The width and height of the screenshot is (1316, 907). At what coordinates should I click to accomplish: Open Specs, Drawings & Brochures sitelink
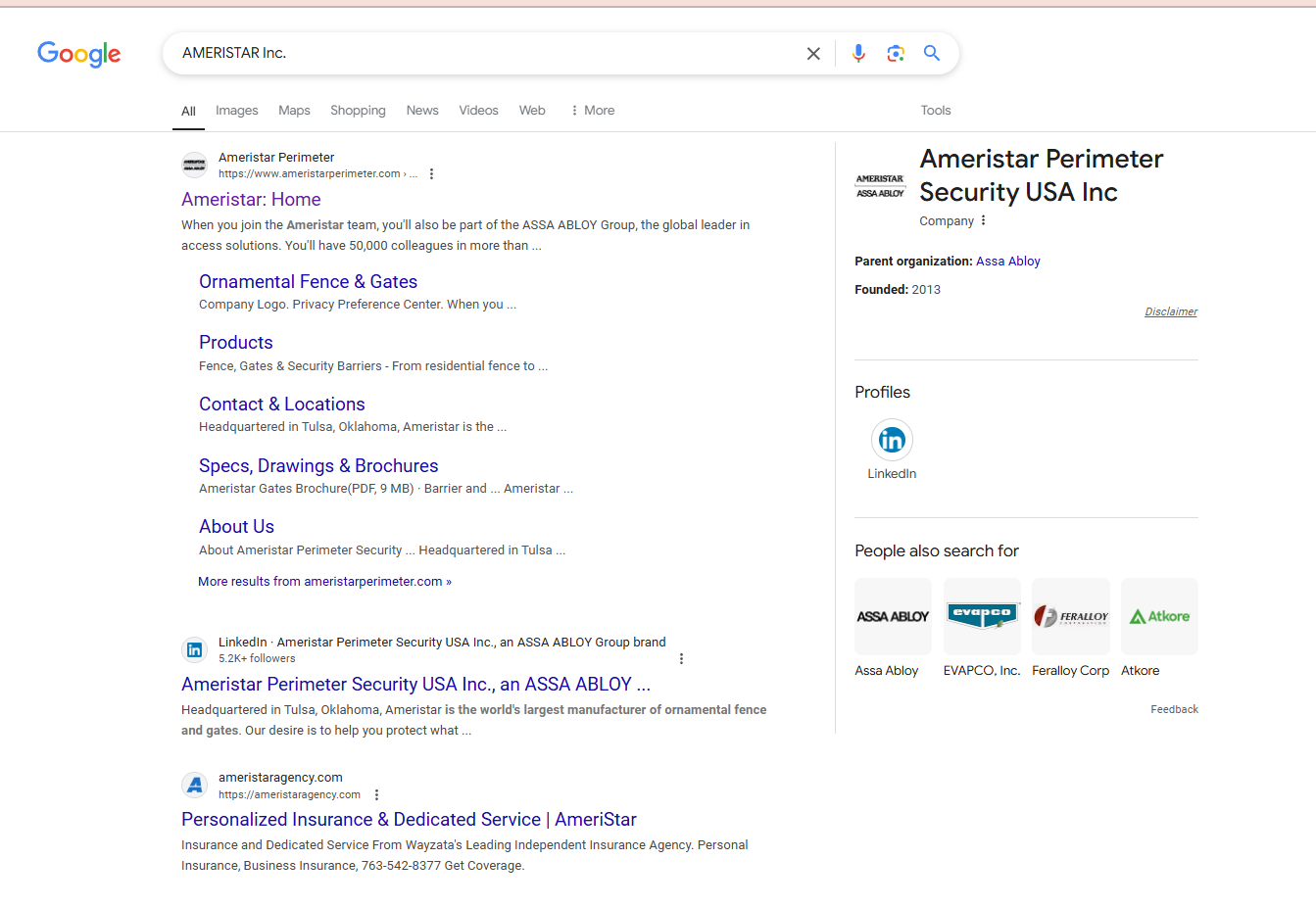pyautogui.click(x=318, y=466)
